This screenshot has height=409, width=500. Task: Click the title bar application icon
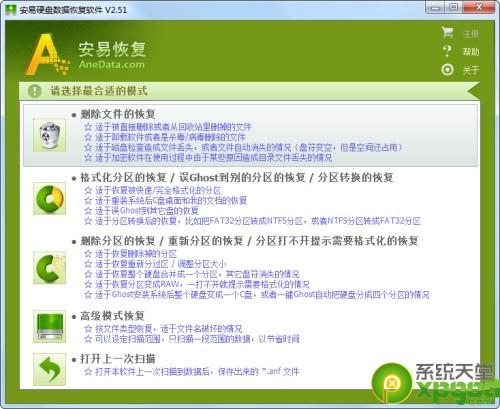[11, 10]
